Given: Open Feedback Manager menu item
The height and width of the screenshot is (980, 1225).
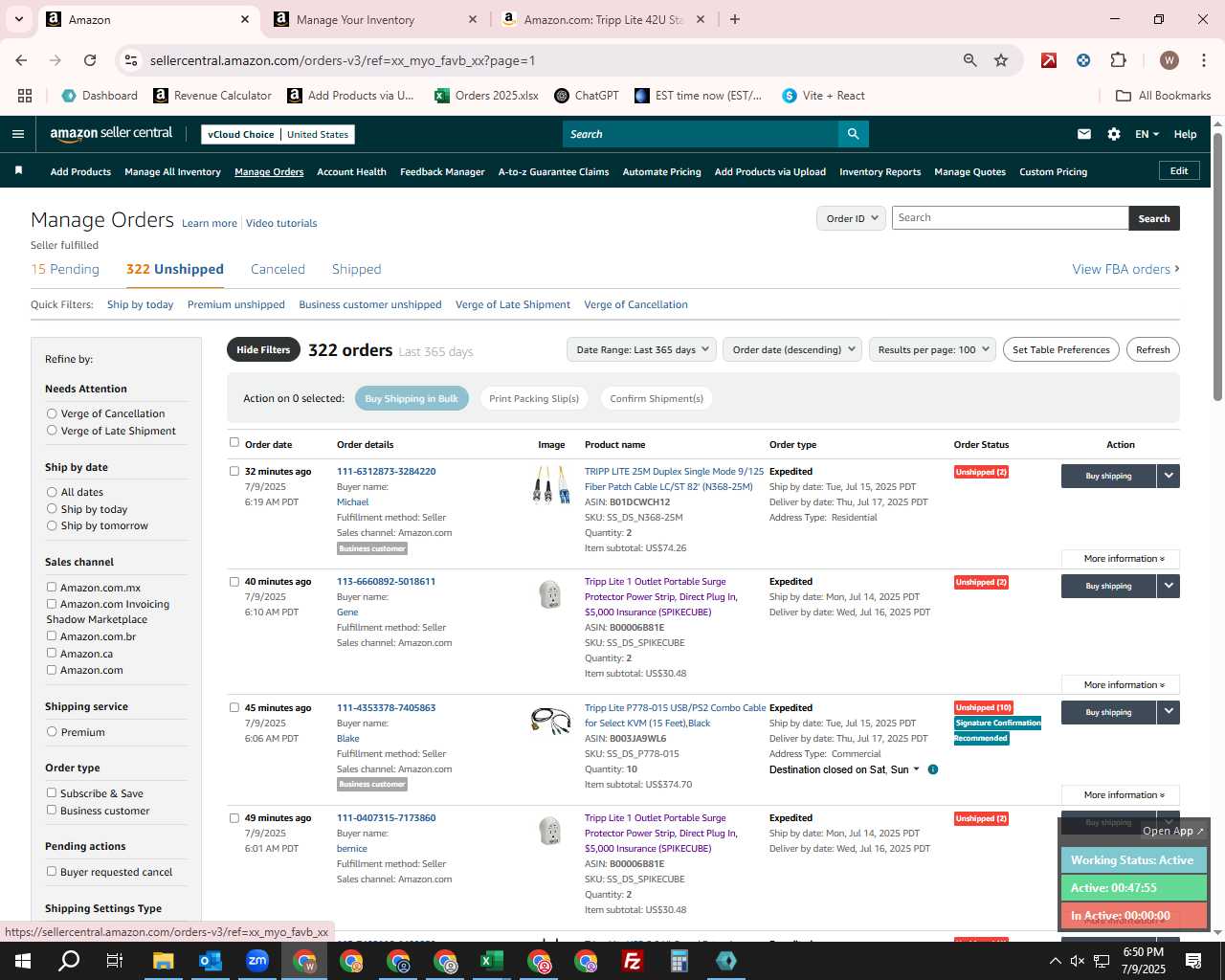Looking at the screenshot, I should (x=442, y=172).
